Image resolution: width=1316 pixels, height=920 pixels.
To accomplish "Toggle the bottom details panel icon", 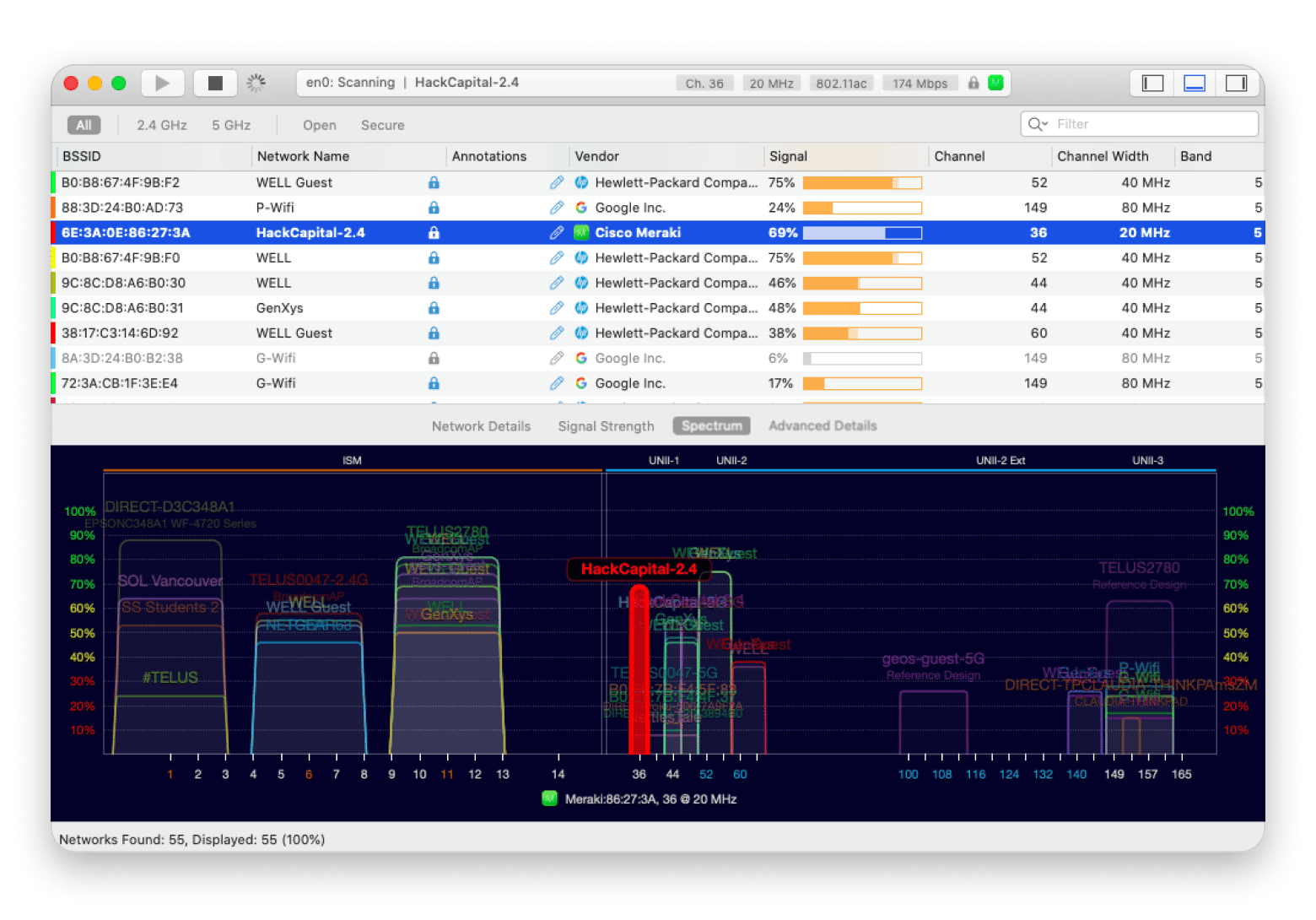I will pyautogui.click(x=1195, y=83).
